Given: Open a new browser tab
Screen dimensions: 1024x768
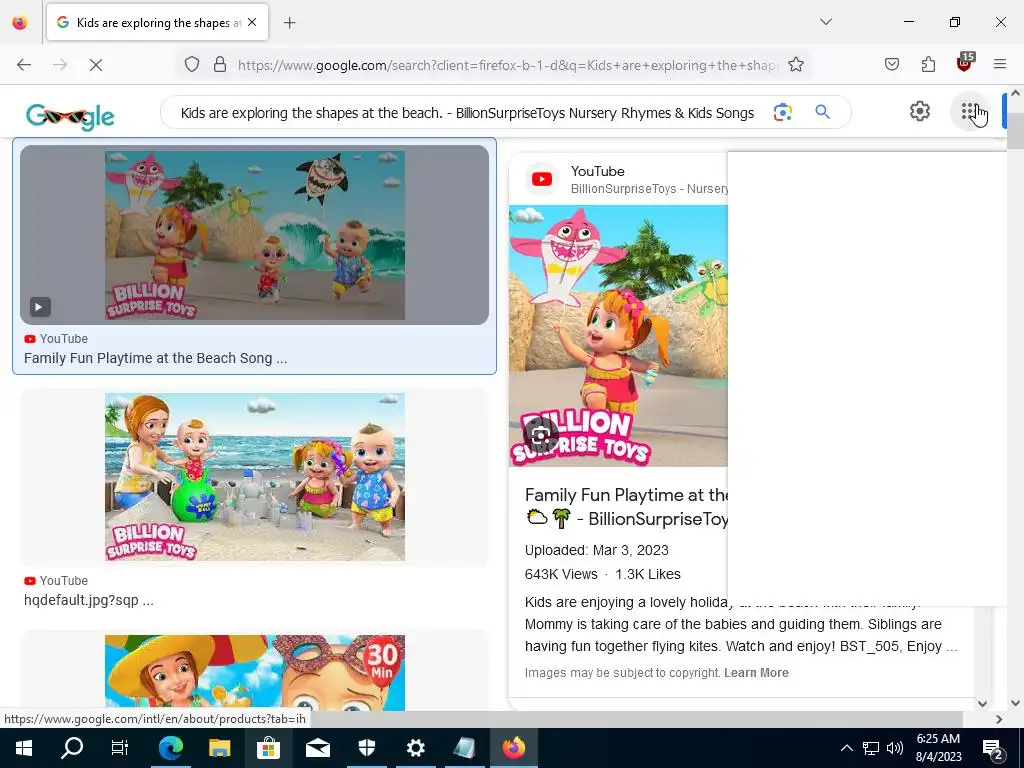Looking at the screenshot, I should [x=289, y=23].
